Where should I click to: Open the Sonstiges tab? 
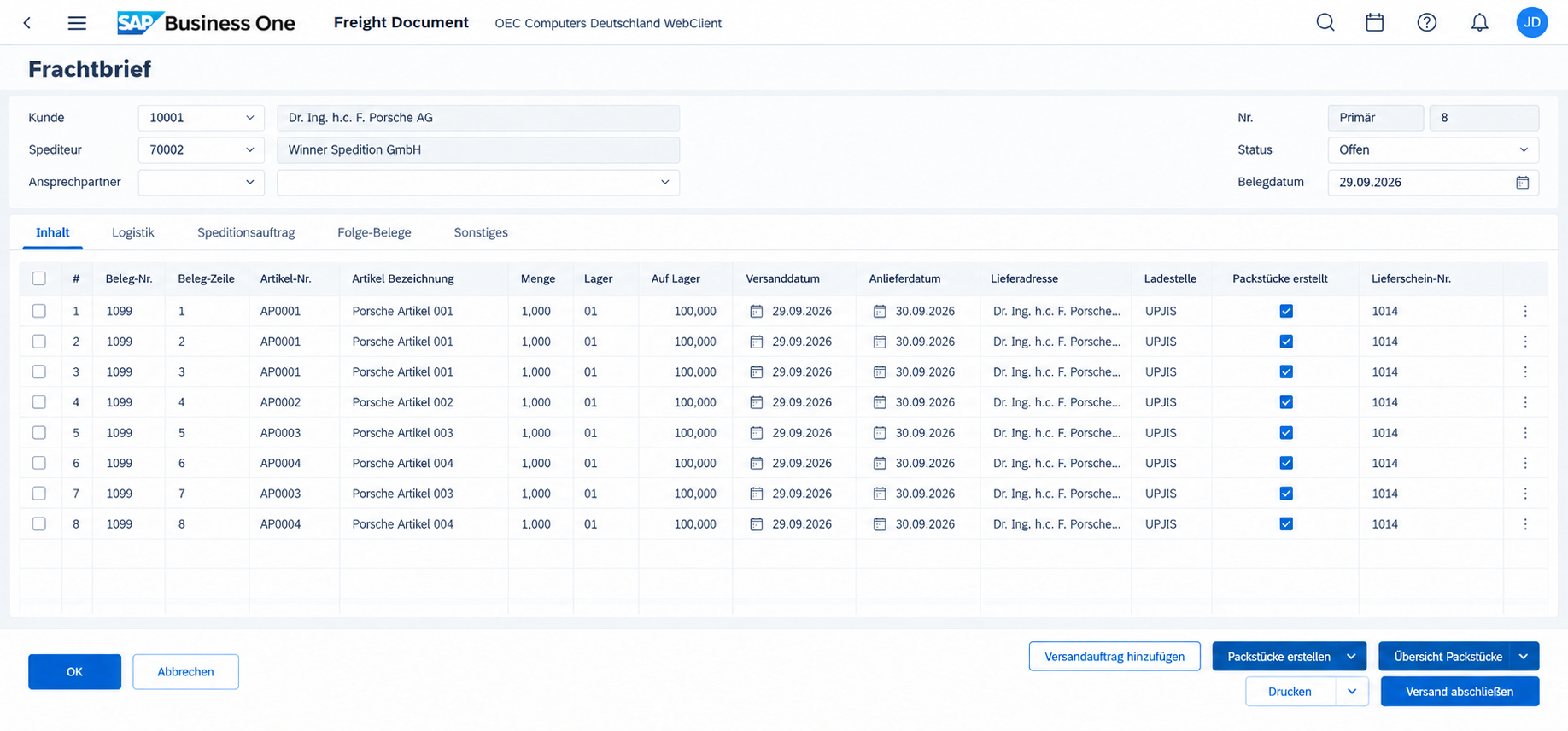[481, 232]
